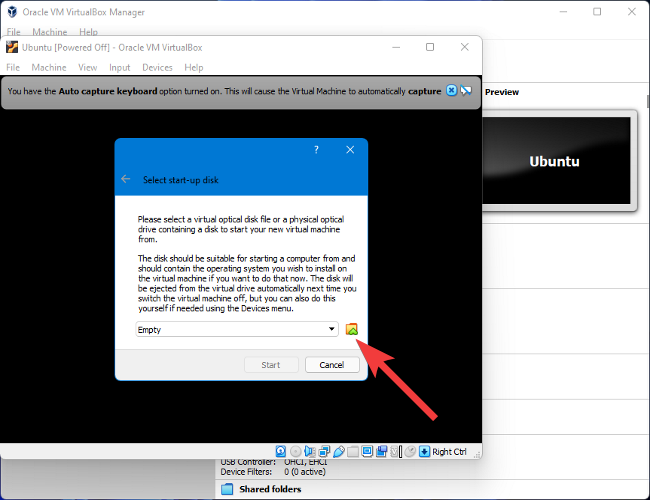Click the Preview section header
The height and width of the screenshot is (500, 650).
[x=502, y=92]
